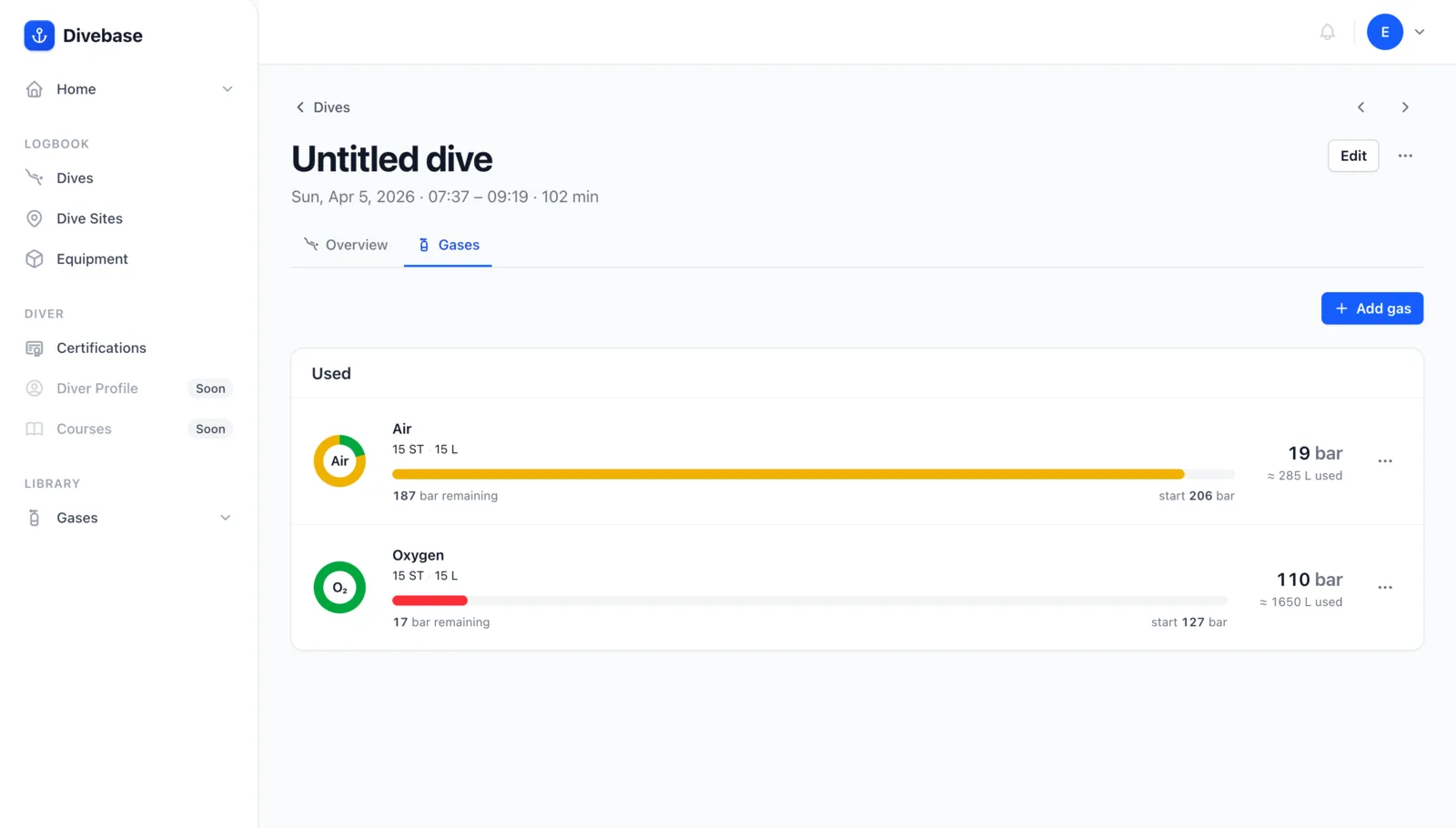Click the '110 bar' used value
Screen dimensions: 1456x828
(1309, 580)
